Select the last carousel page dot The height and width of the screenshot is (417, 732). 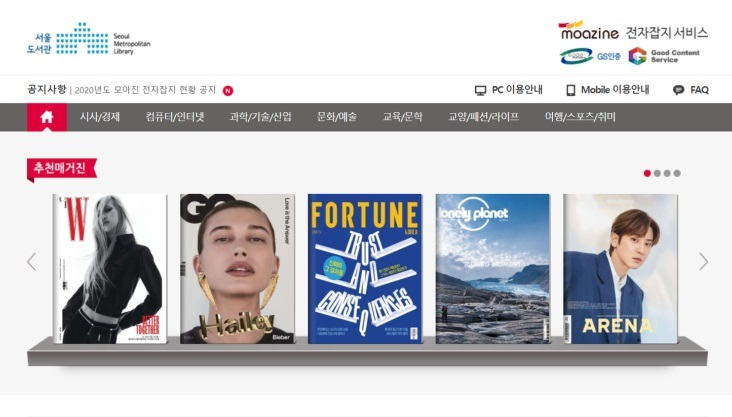pos(677,173)
